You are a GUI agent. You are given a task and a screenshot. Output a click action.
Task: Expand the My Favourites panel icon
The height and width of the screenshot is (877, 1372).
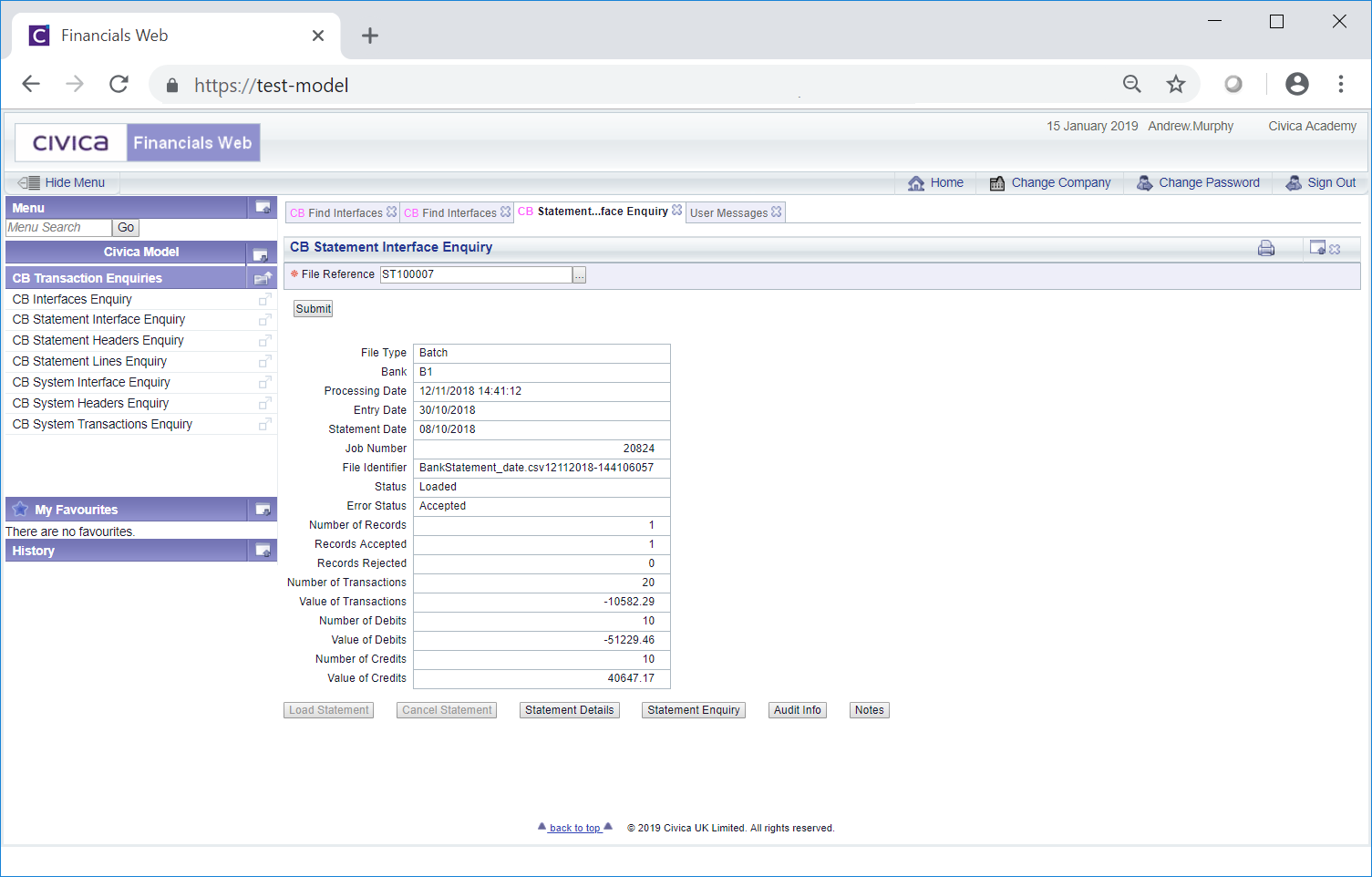coord(263,510)
